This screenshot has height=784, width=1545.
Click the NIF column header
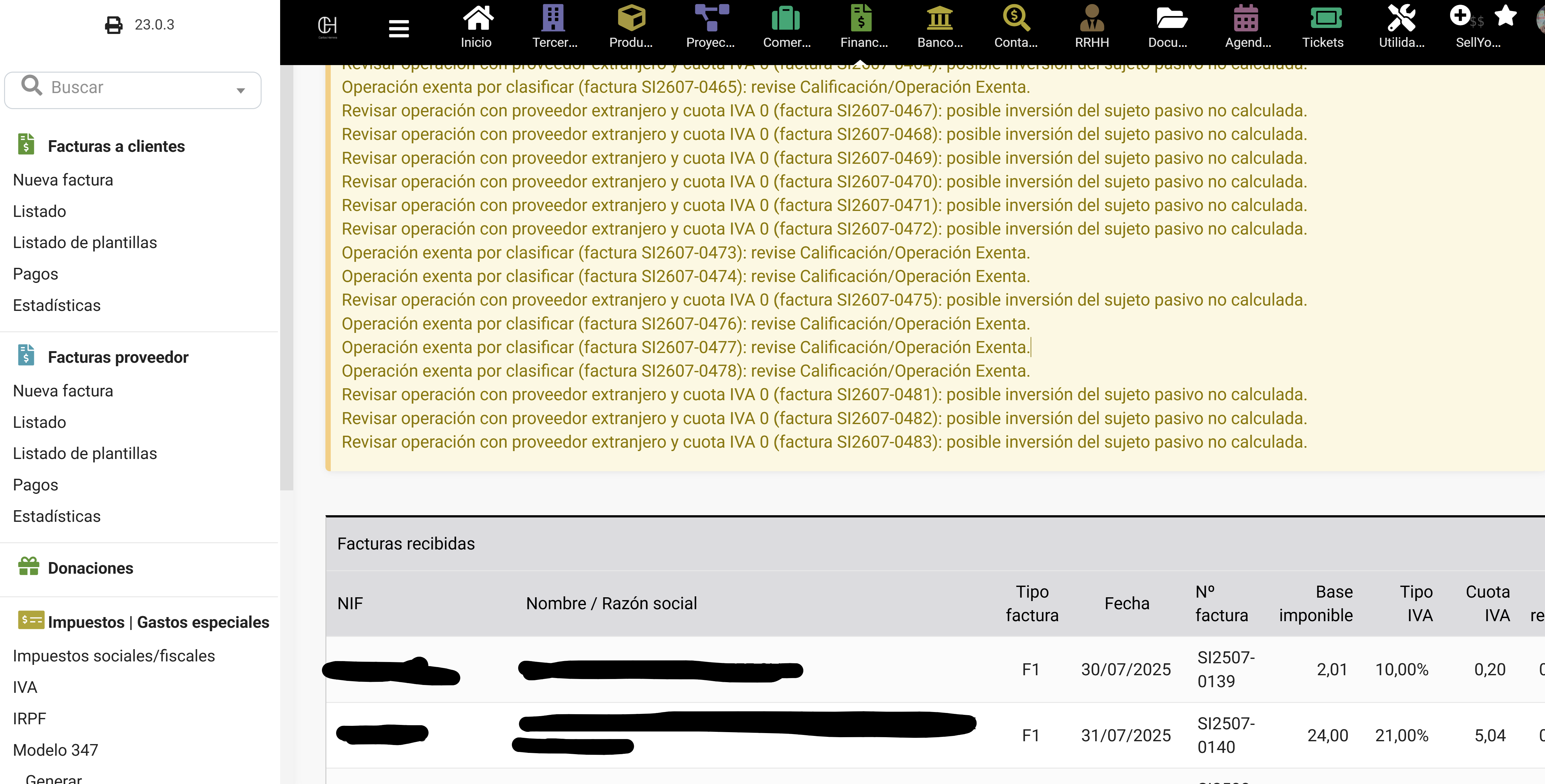click(x=350, y=604)
